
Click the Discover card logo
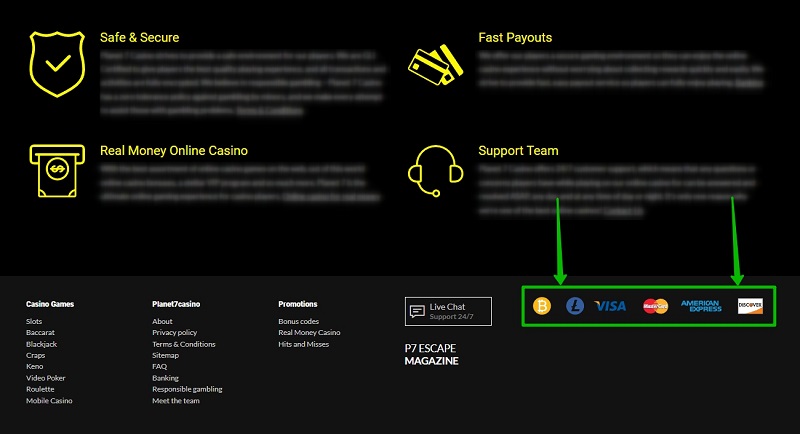(751, 306)
